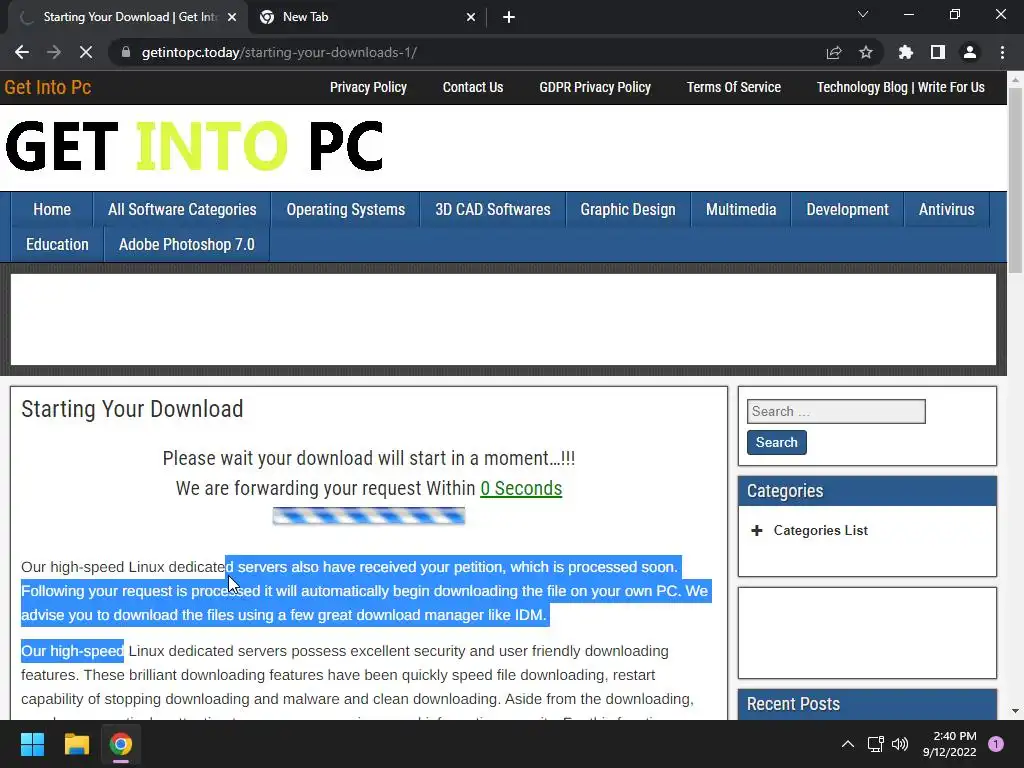
Task: Click the Categories List label
Action: click(820, 530)
